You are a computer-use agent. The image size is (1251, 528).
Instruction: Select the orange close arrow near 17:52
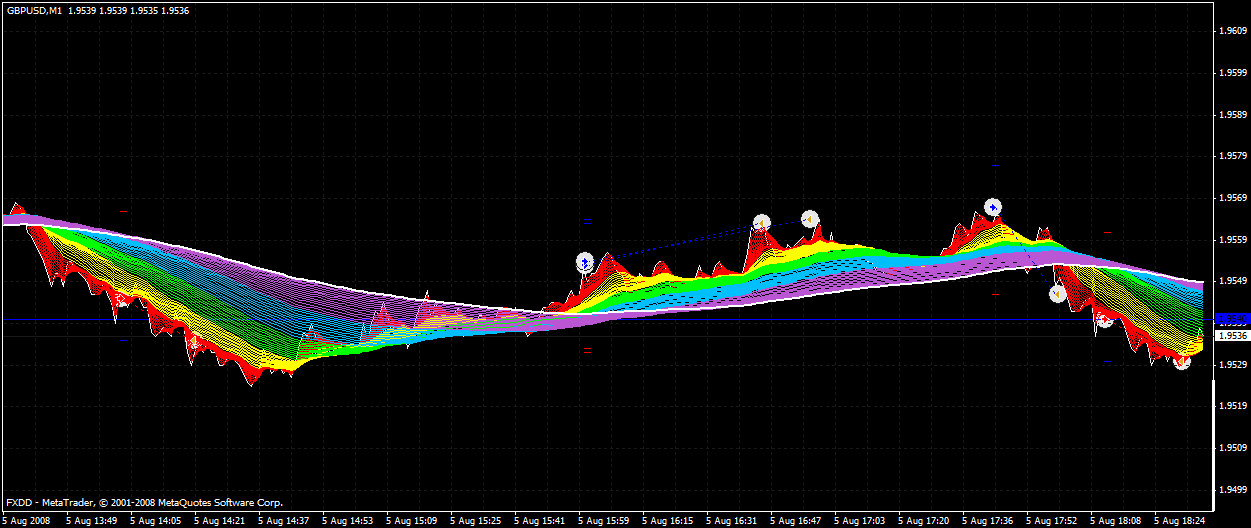point(1057,294)
